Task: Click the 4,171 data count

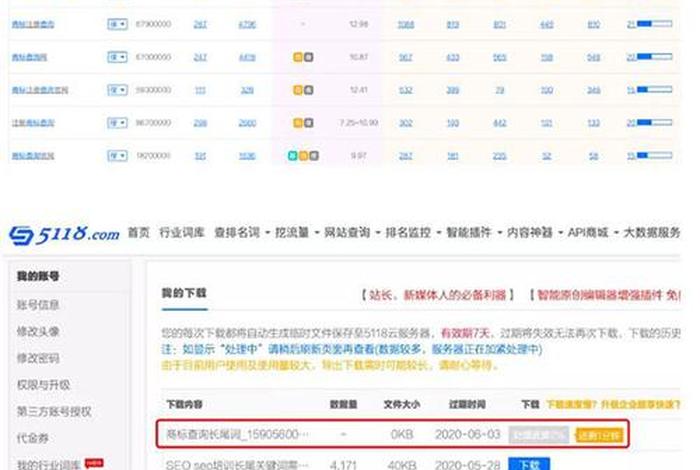Action: [x=343, y=465]
